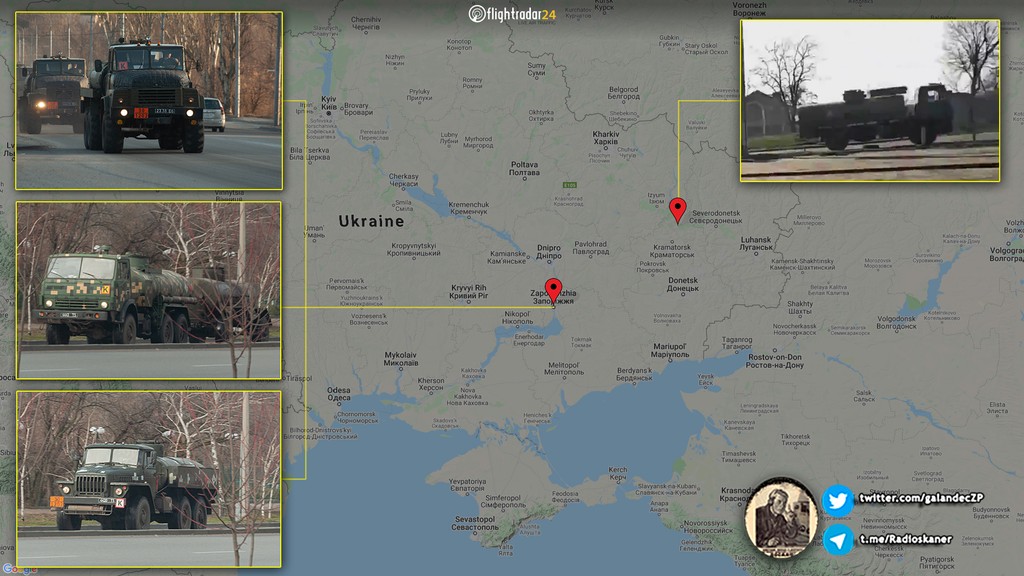This screenshot has height=576, width=1024.
Task: Click the Mykolaiv city label
Action: 400,359
